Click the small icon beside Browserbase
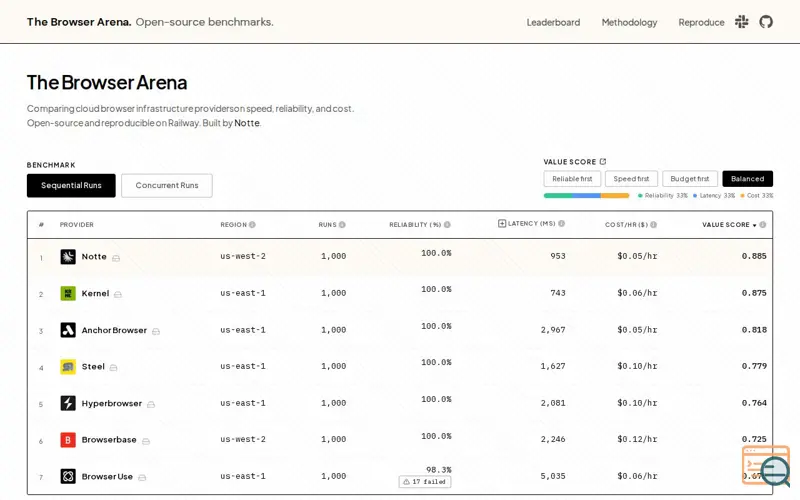800x500 pixels. (x=146, y=441)
